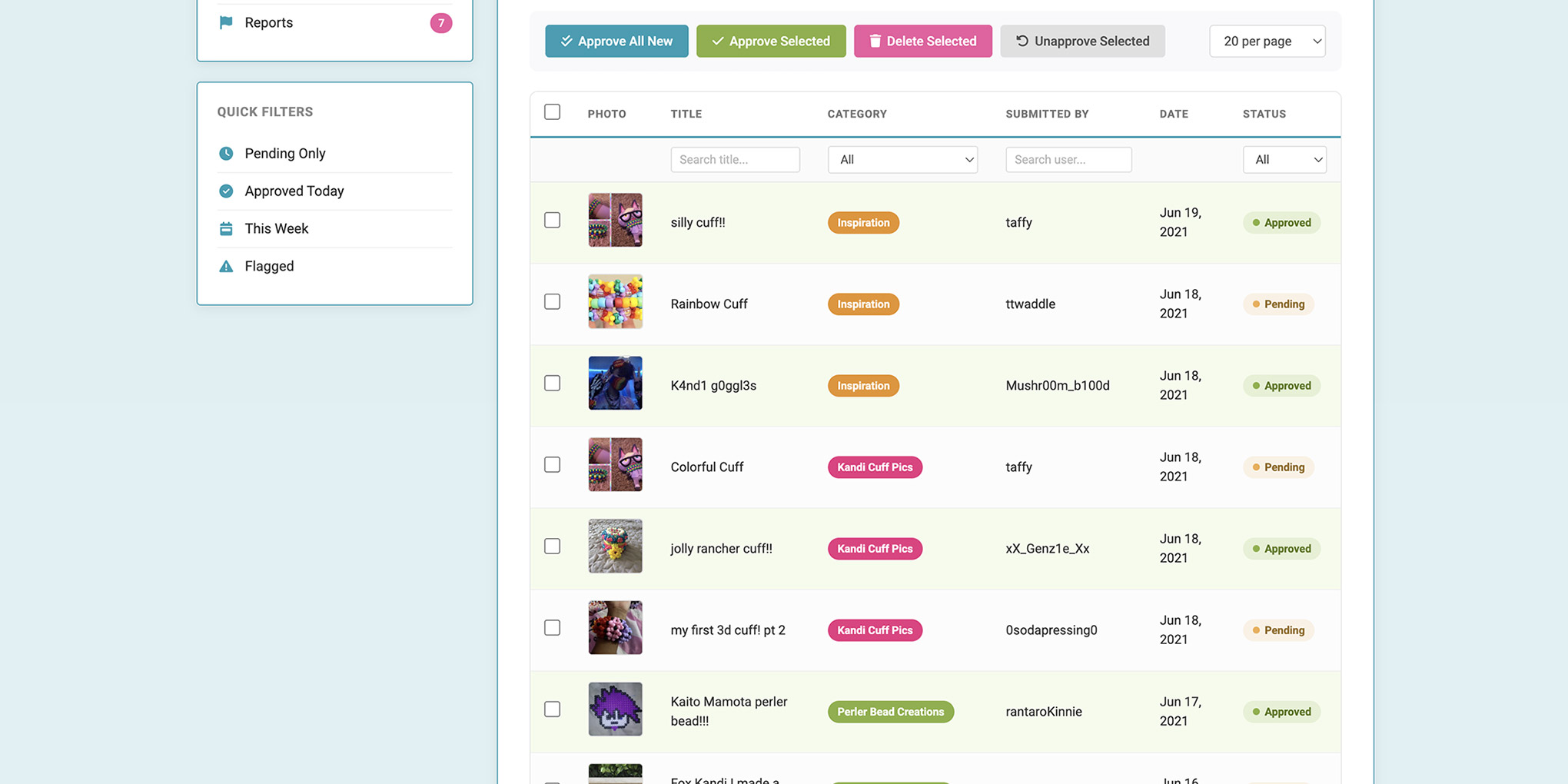The width and height of the screenshot is (1568, 784).
Task: Click the username '0sodapressing0'
Action: pos(1051,630)
